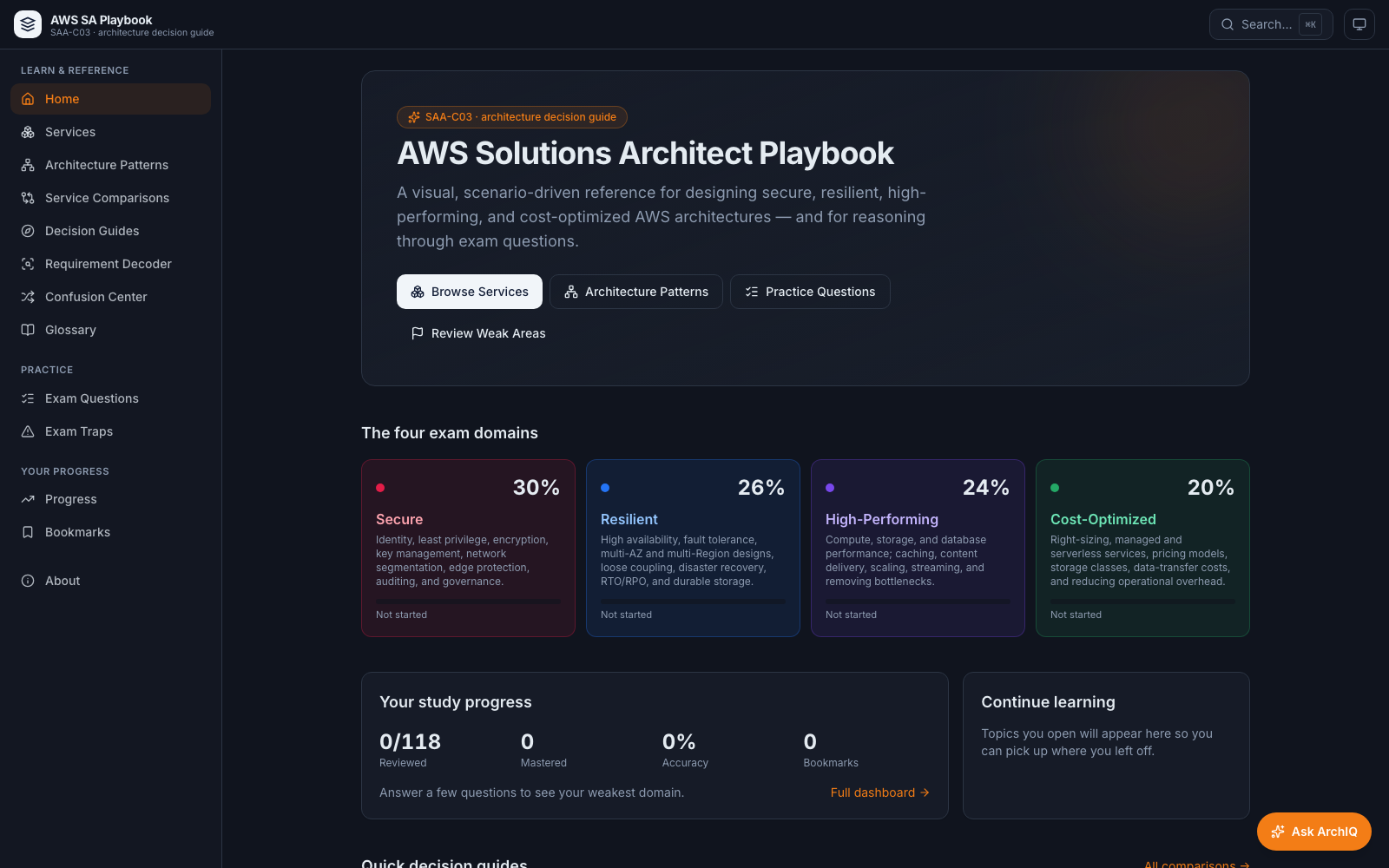Click the search magnifier icon

point(1228,24)
